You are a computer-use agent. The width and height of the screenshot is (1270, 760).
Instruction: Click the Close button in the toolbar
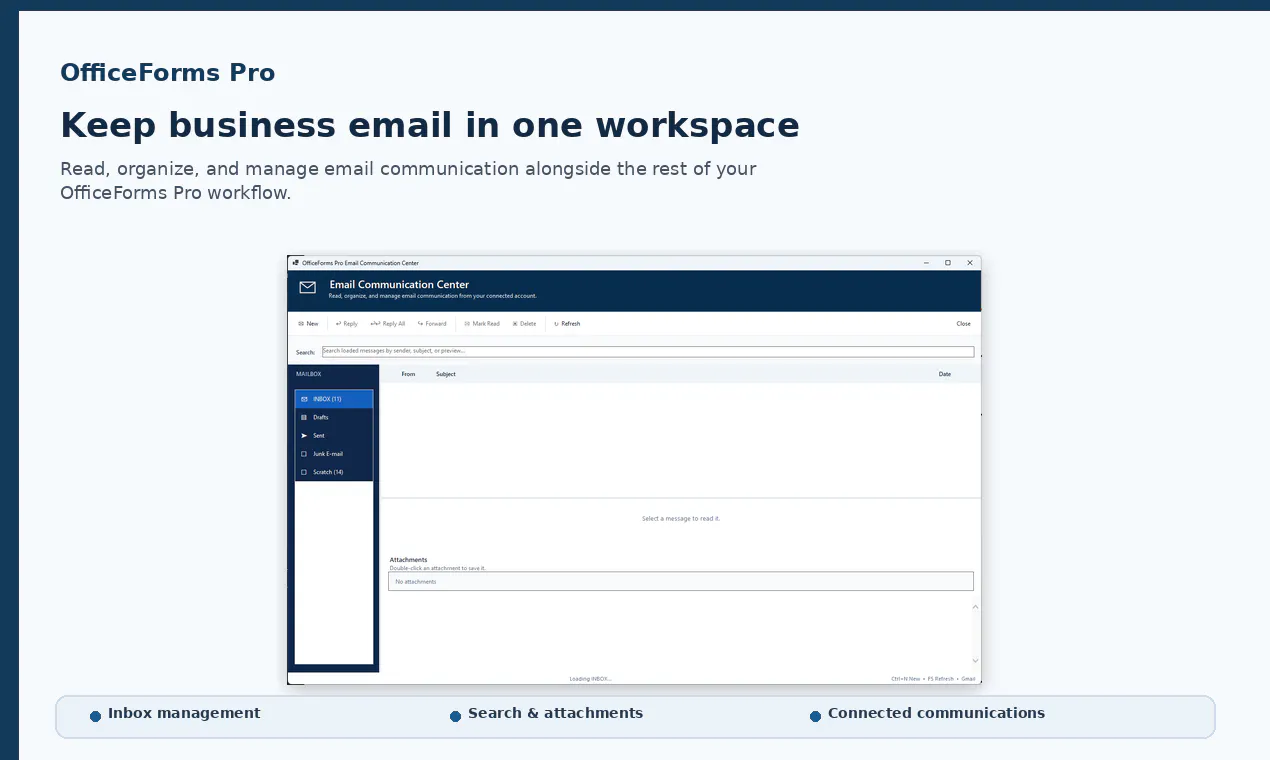(x=963, y=324)
